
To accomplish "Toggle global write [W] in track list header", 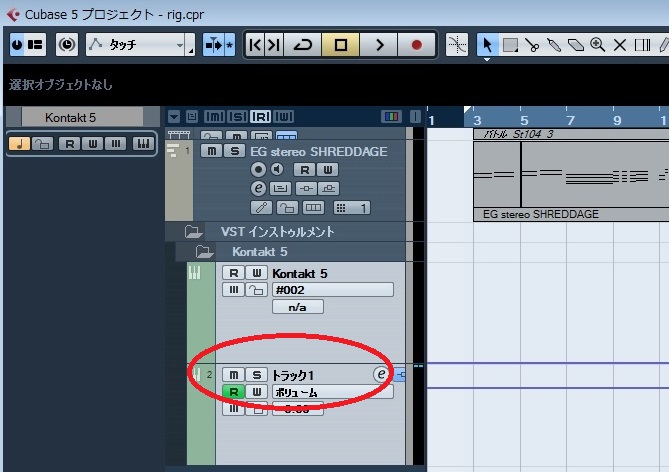I will [284, 117].
